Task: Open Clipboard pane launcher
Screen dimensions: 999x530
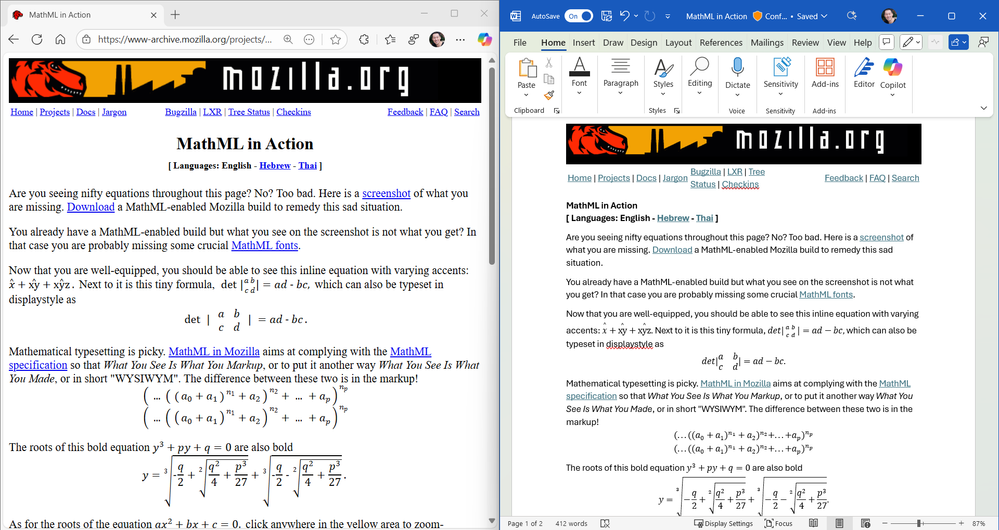Action: [x=556, y=111]
